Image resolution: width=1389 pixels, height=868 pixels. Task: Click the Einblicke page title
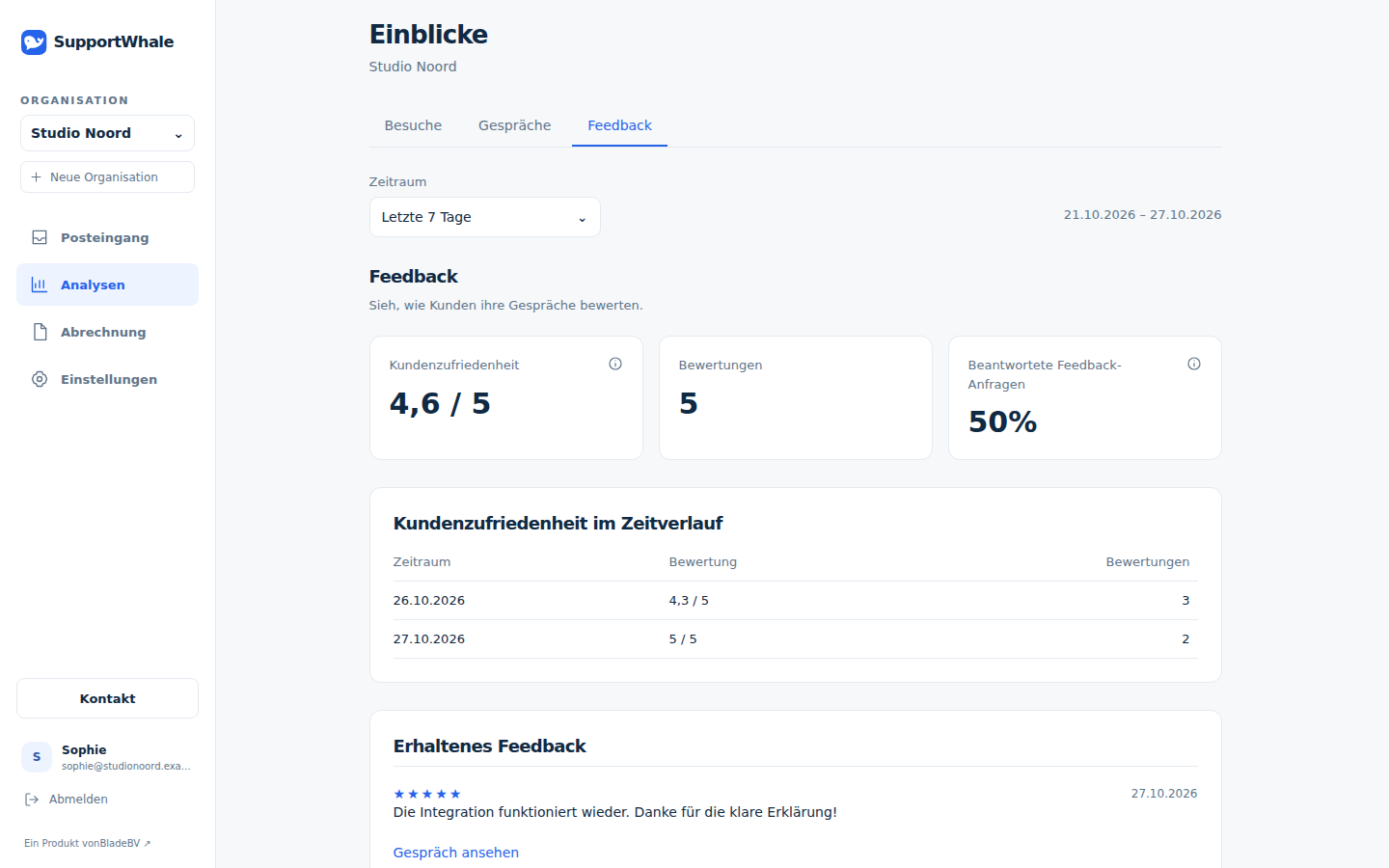(428, 35)
